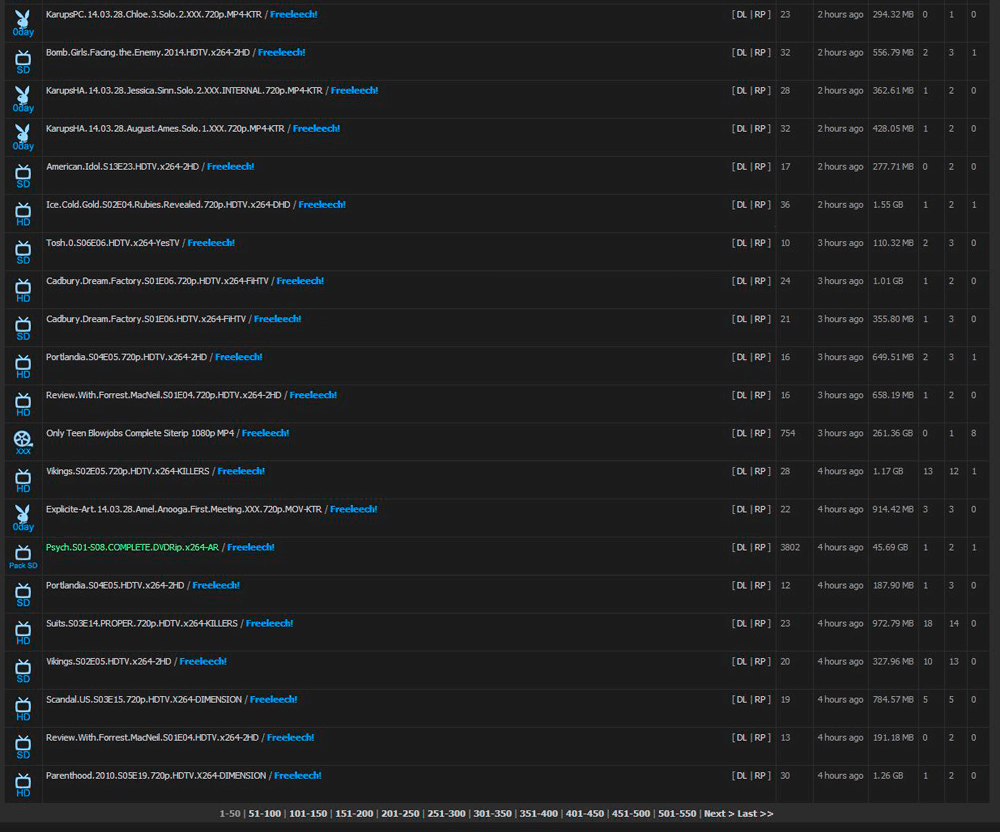Click the 45.69 GB size cell
This screenshot has height=832, width=1000.
pyautogui.click(x=890, y=547)
